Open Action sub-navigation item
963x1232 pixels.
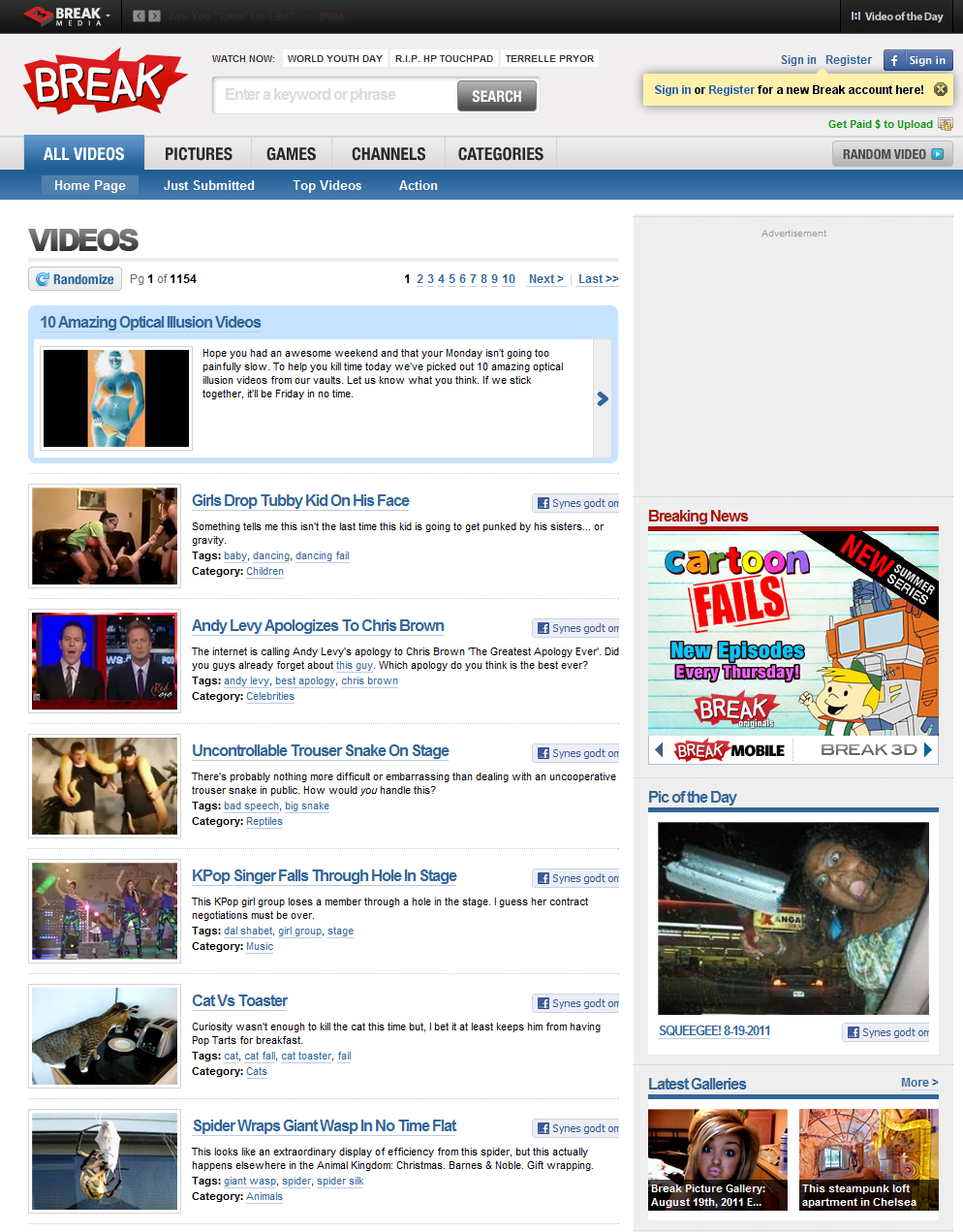coord(419,185)
